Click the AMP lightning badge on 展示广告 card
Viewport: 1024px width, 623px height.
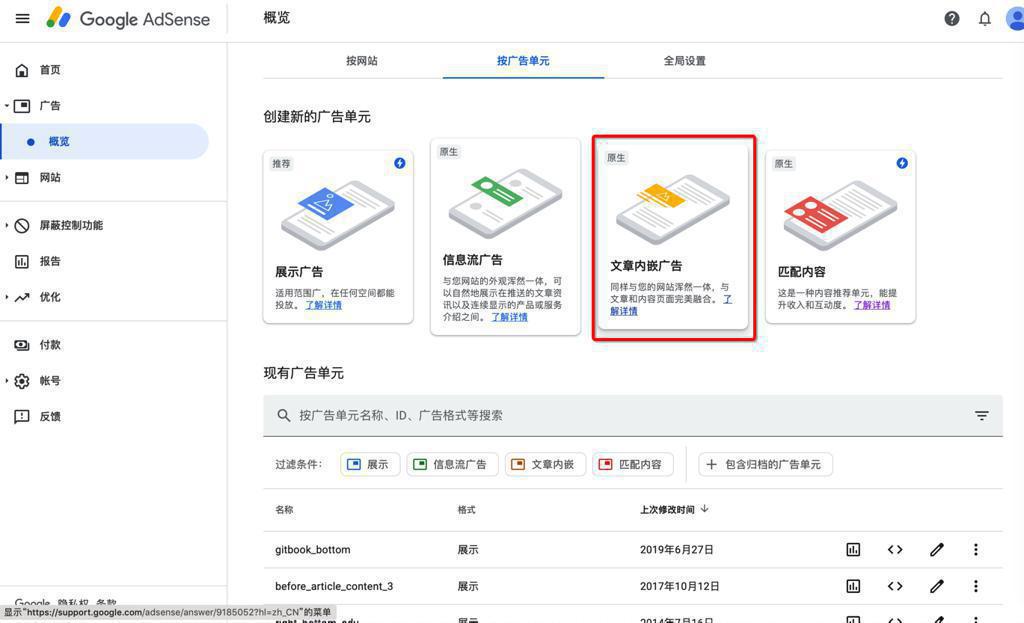click(x=400, y=163)
